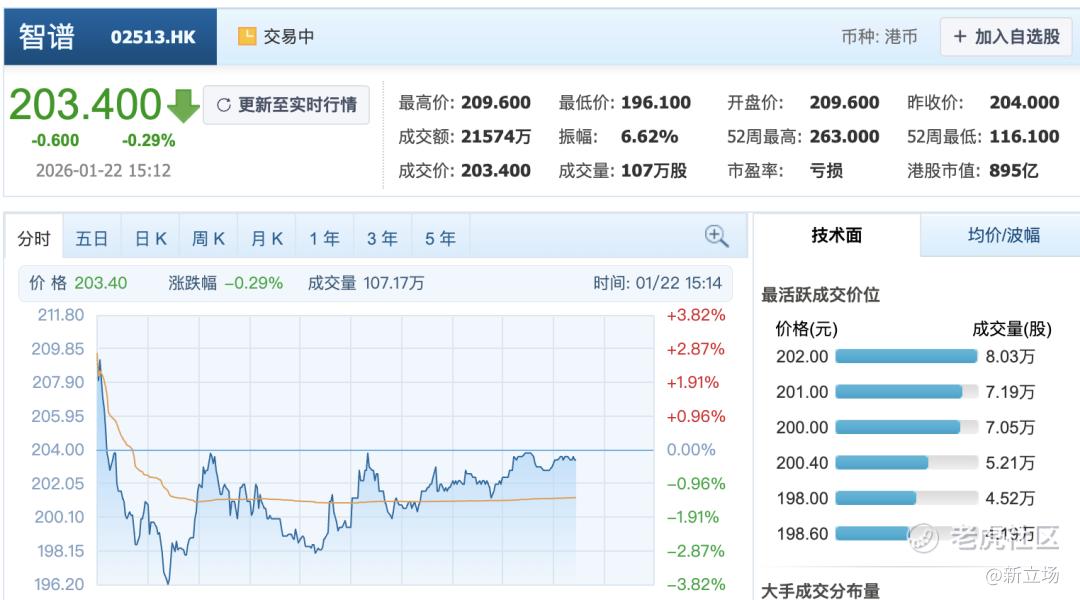The width and height of the screenshot is (1080, 600).
Task: Select the 技术面 technical panel tab
Action: click(x=836, y=236)
